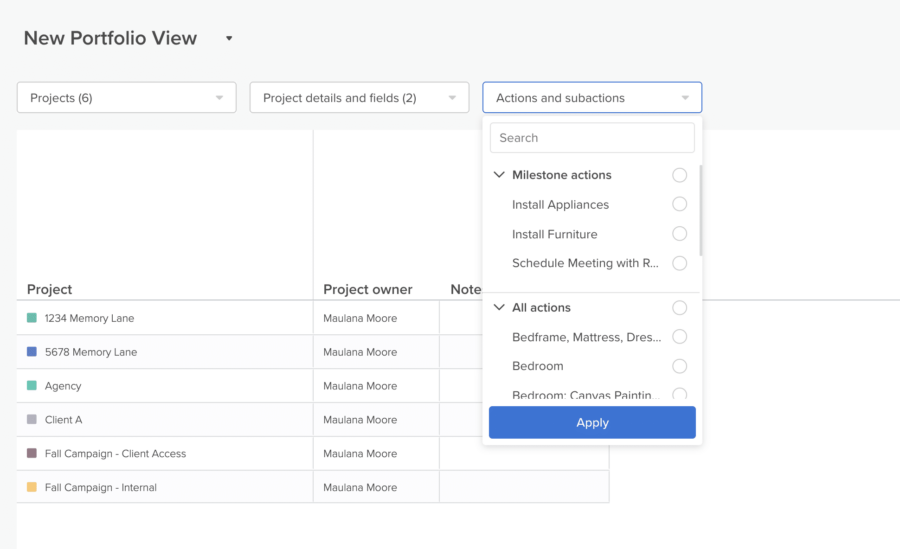Click the dropdown list scrollbar

701,210
